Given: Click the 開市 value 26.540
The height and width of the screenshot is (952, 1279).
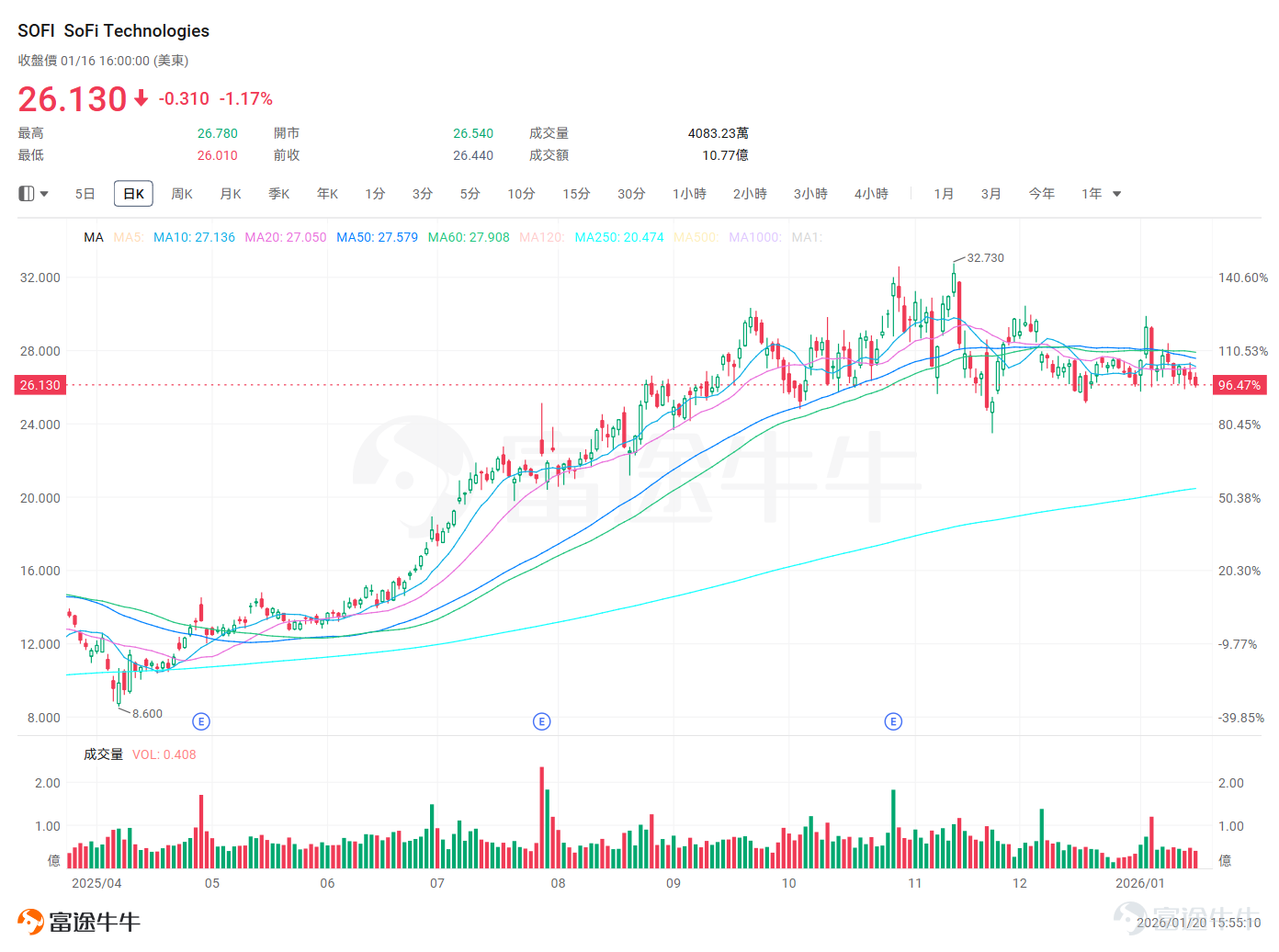Looking at the screenshot, I should pos(473,133).
